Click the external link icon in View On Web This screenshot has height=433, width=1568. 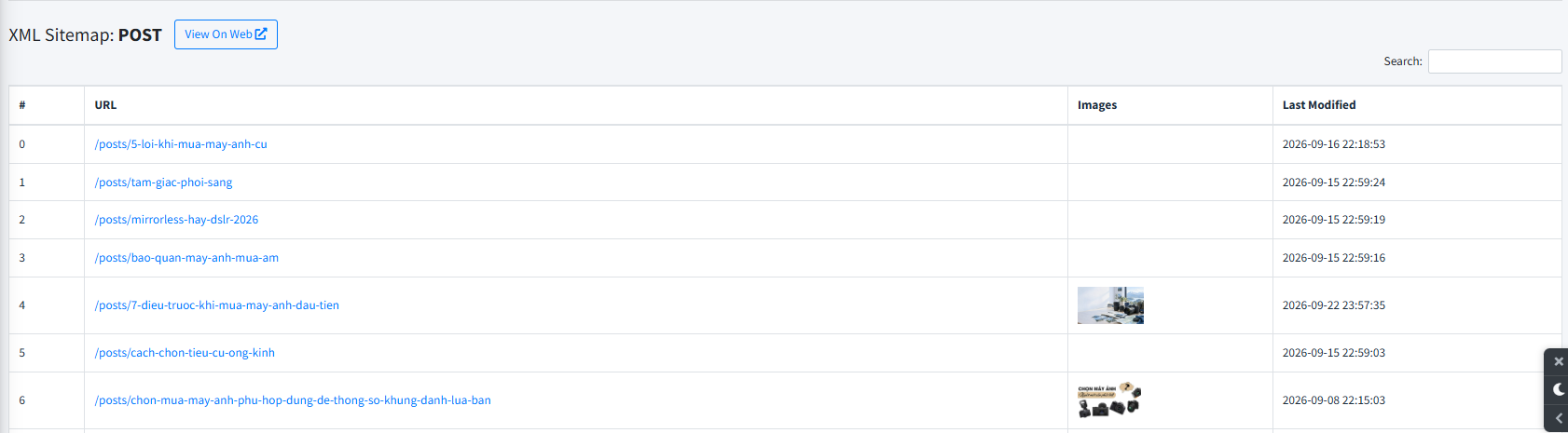[x=261, y=34]
